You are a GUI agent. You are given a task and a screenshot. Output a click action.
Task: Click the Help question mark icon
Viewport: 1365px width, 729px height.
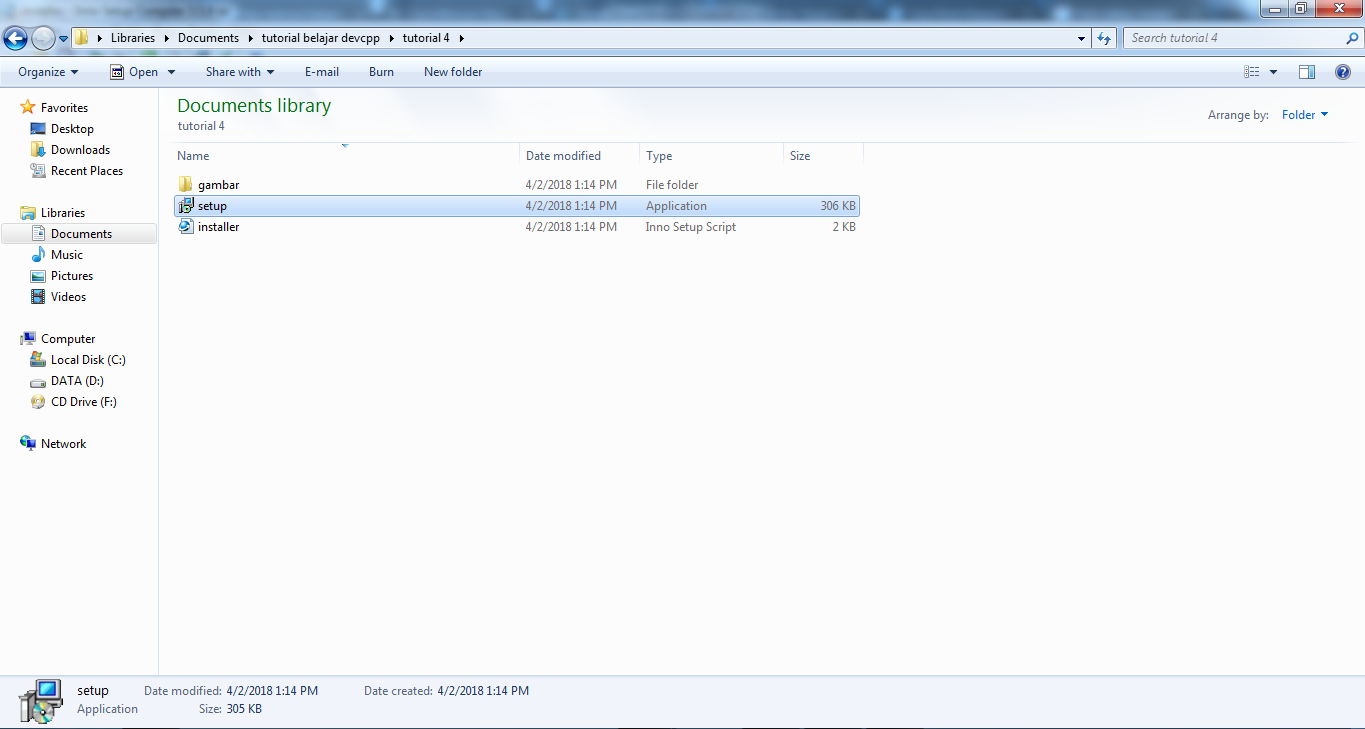pyautogui.click(x=1343, y=71)
